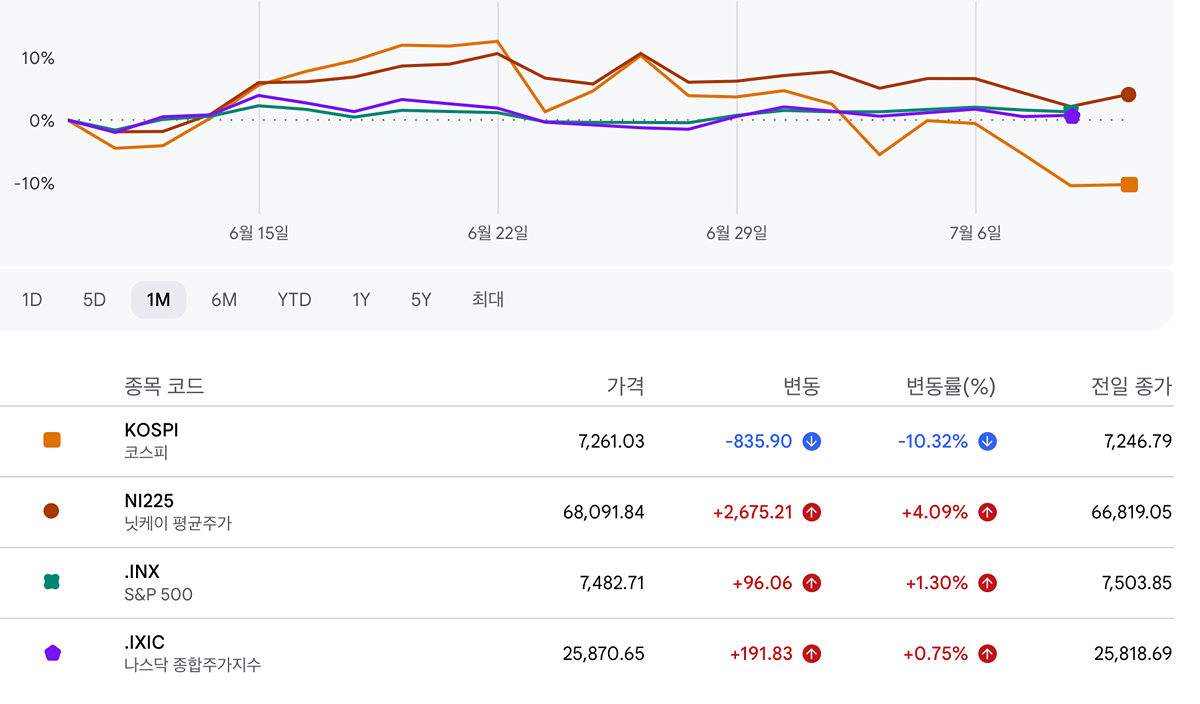The height and width of the screenshot is (704, 1200).
Task: Click the 닛케이 평균주가 name label
Action: click(178, 523)
